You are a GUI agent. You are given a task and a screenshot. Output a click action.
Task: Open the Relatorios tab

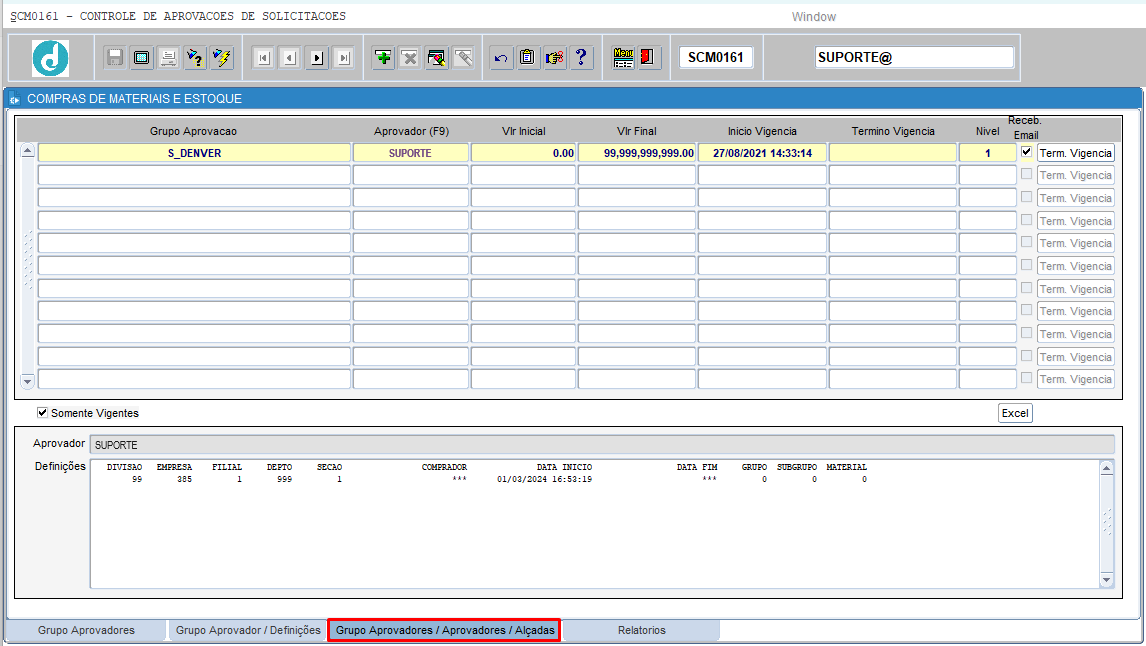[x=642, y=630]
